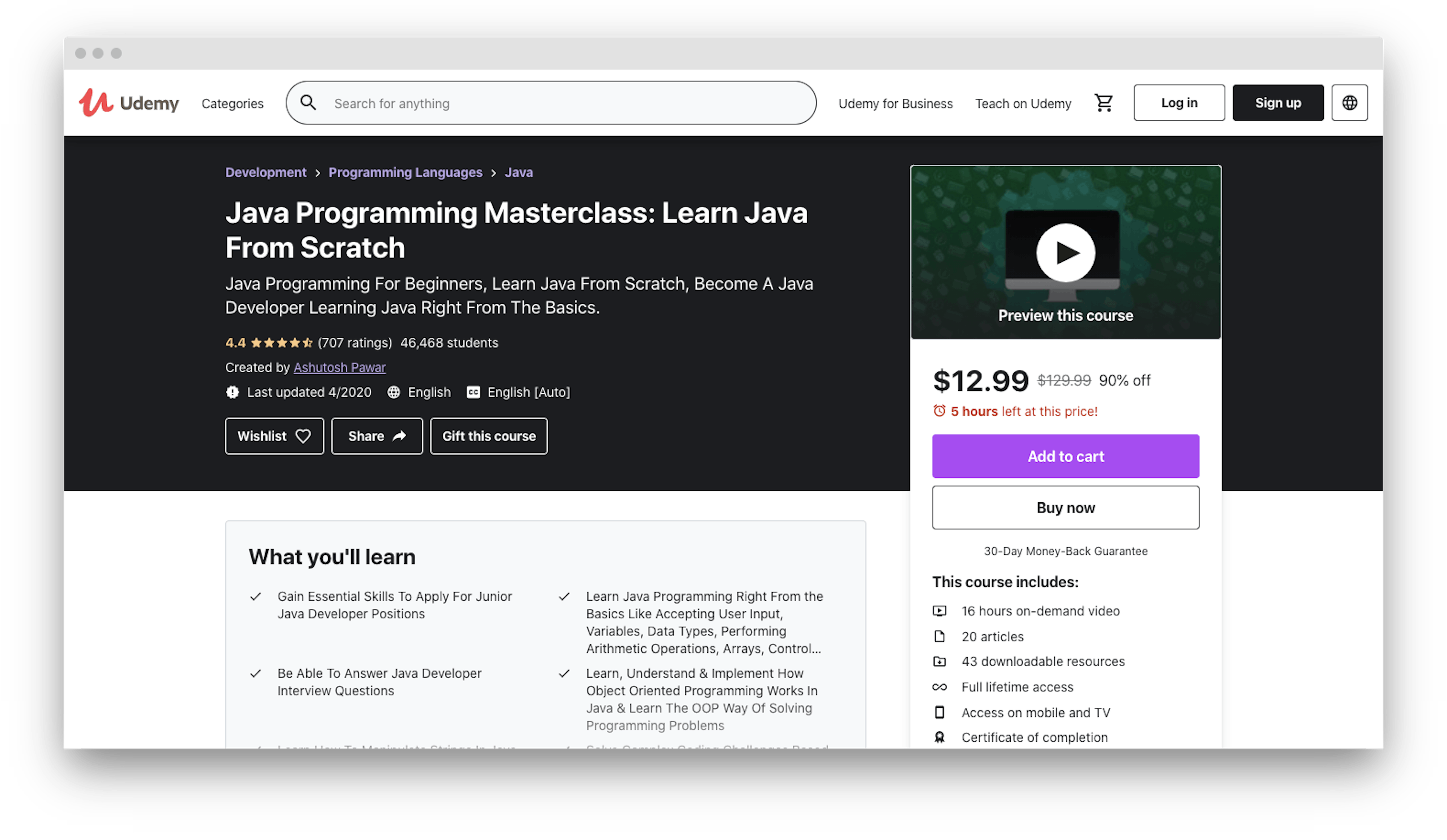The width and height of the screenshot is (1447, 840).
Task: Go to Java breadcrumb
Action: pyautogui.click(x=519, y=172)
